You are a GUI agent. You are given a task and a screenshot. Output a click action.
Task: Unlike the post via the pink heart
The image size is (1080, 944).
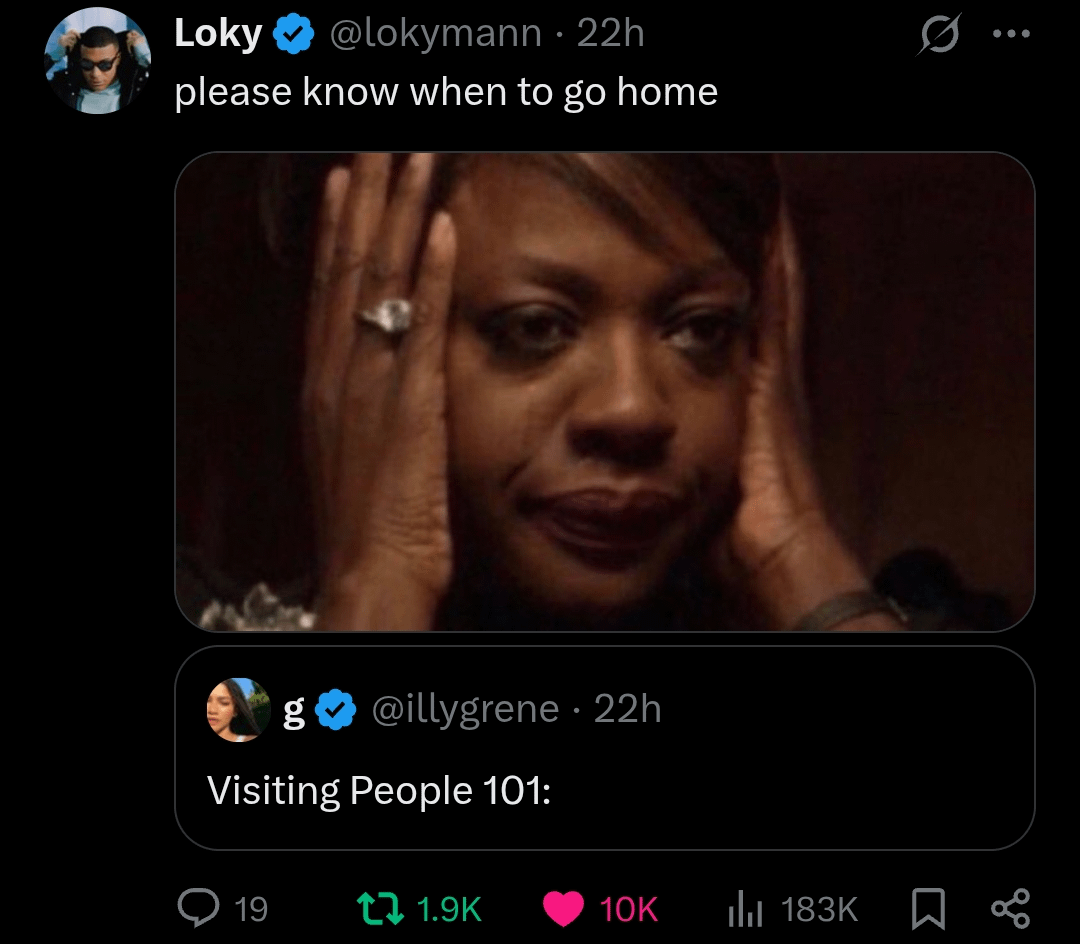click(564, 908)
